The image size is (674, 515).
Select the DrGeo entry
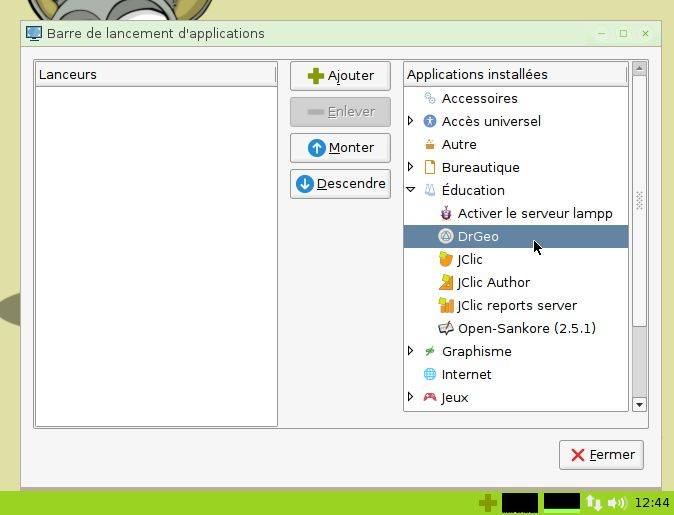coord(516,236)
